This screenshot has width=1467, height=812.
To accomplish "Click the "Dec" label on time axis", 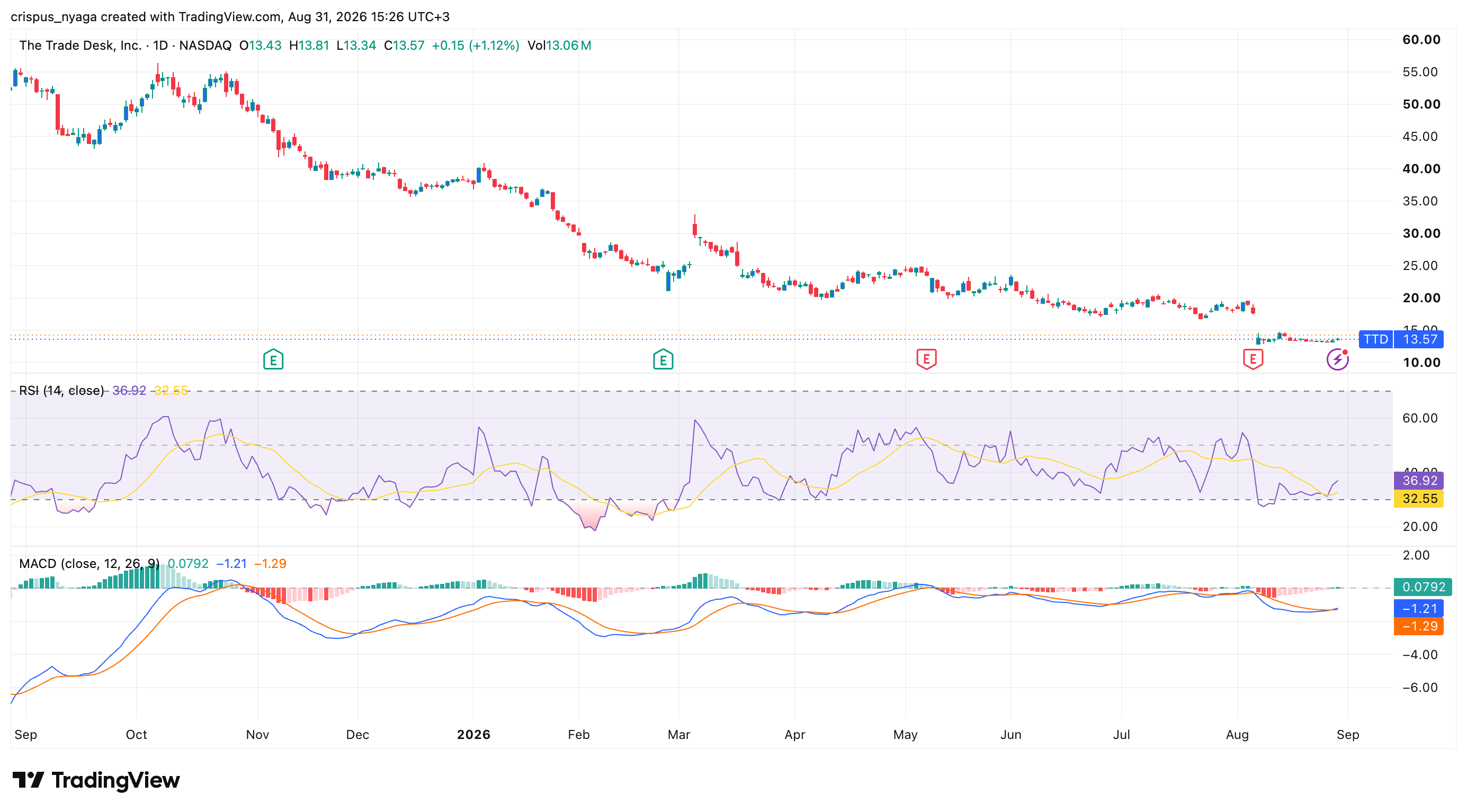I will click(x=357, y=735).
